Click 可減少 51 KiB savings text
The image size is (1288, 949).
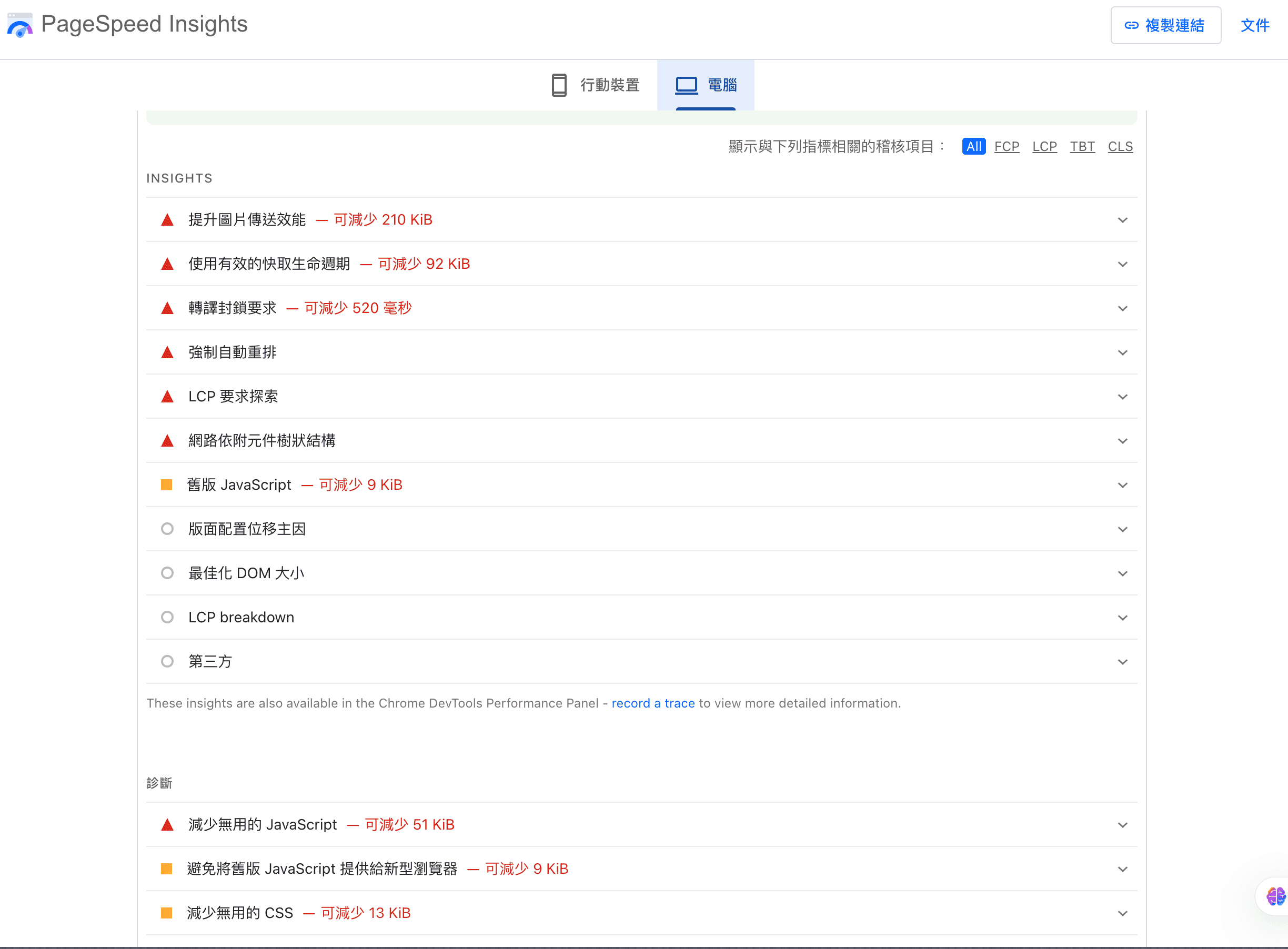pos(410,825)
